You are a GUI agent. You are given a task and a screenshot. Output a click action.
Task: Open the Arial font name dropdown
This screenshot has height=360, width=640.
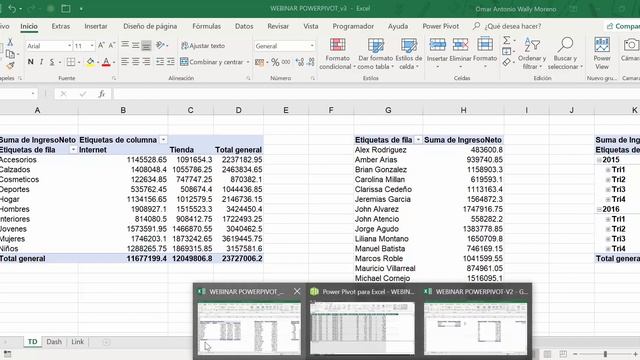pos(69,46)
